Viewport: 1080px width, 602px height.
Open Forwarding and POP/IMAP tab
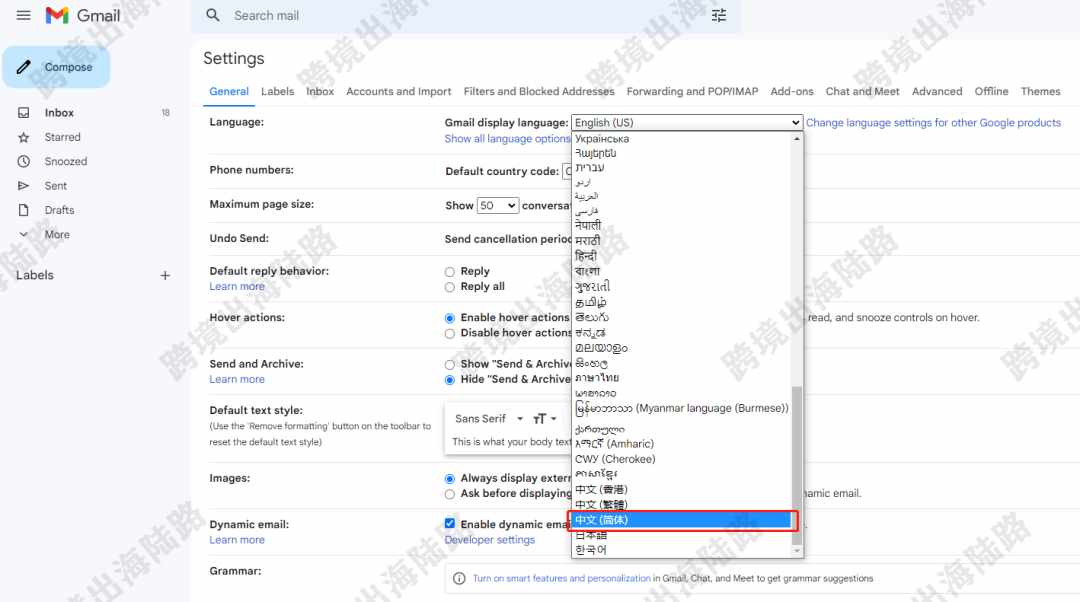(692, 91)
